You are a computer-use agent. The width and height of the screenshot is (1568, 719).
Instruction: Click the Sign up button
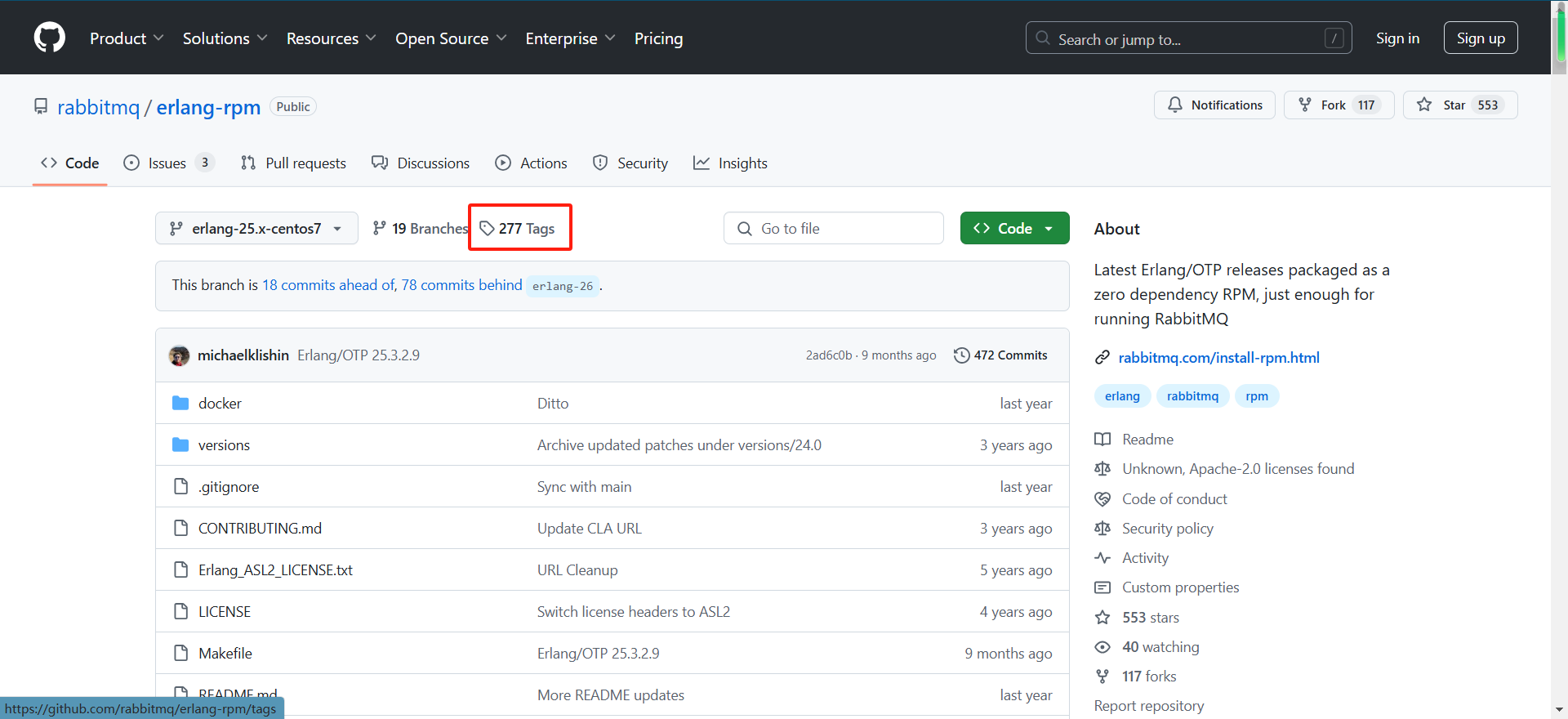(1480, 38)
